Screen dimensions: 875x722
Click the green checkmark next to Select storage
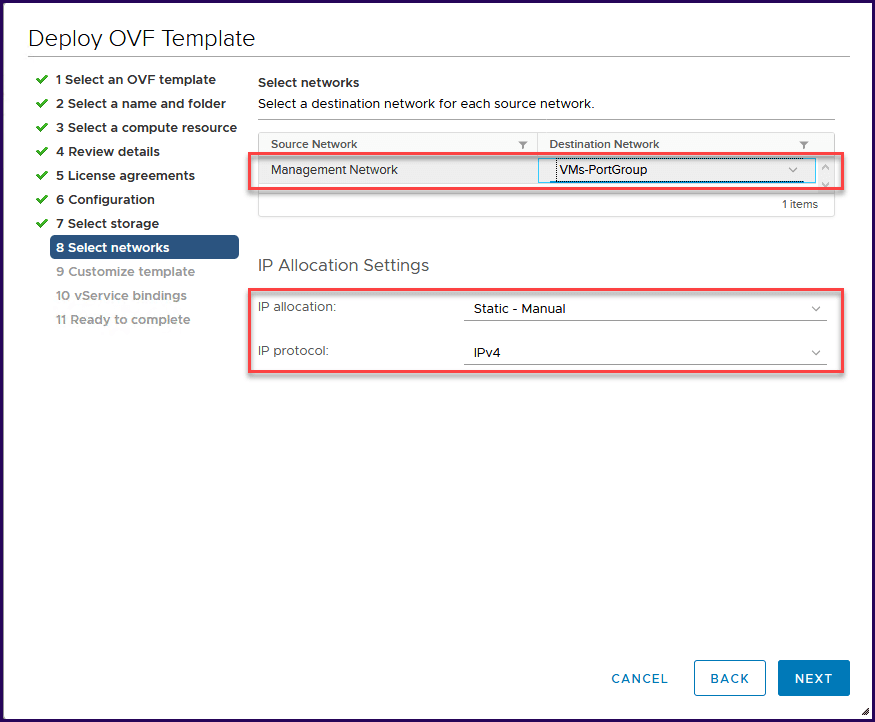coord(42,224)
